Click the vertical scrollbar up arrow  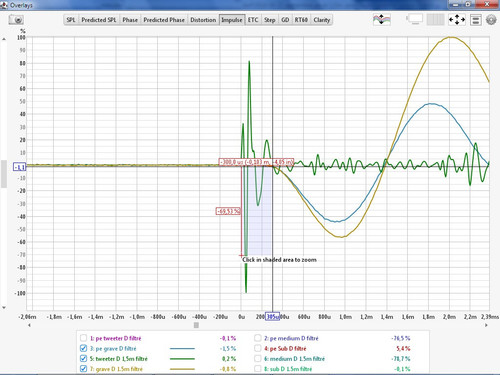pyautogui.click(x=4, y=39)
